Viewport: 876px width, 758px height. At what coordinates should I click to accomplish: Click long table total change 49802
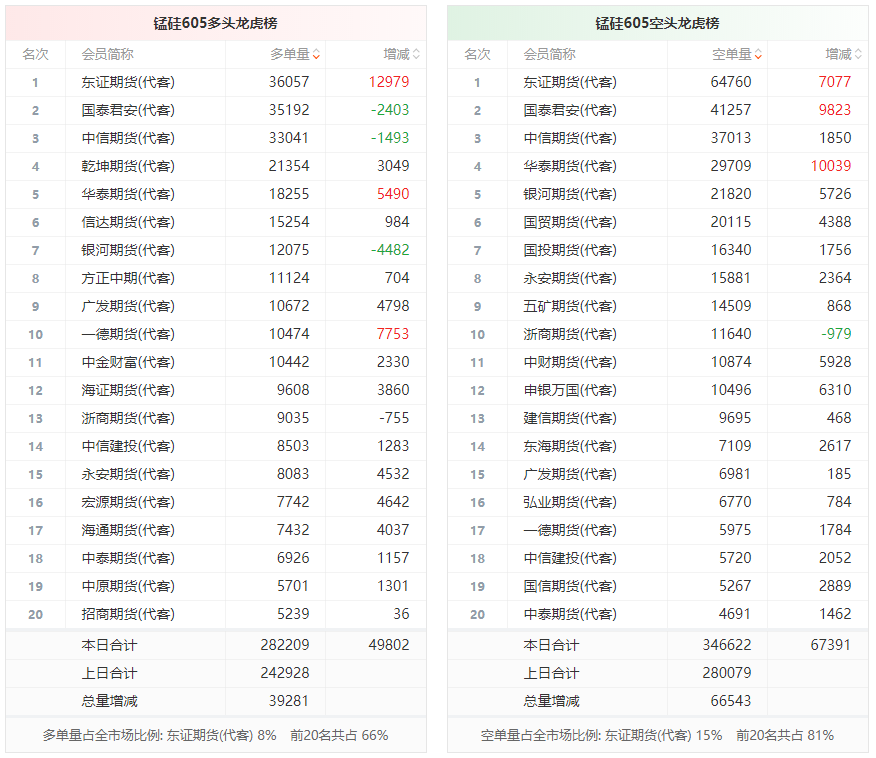click(x=389, y=645)
